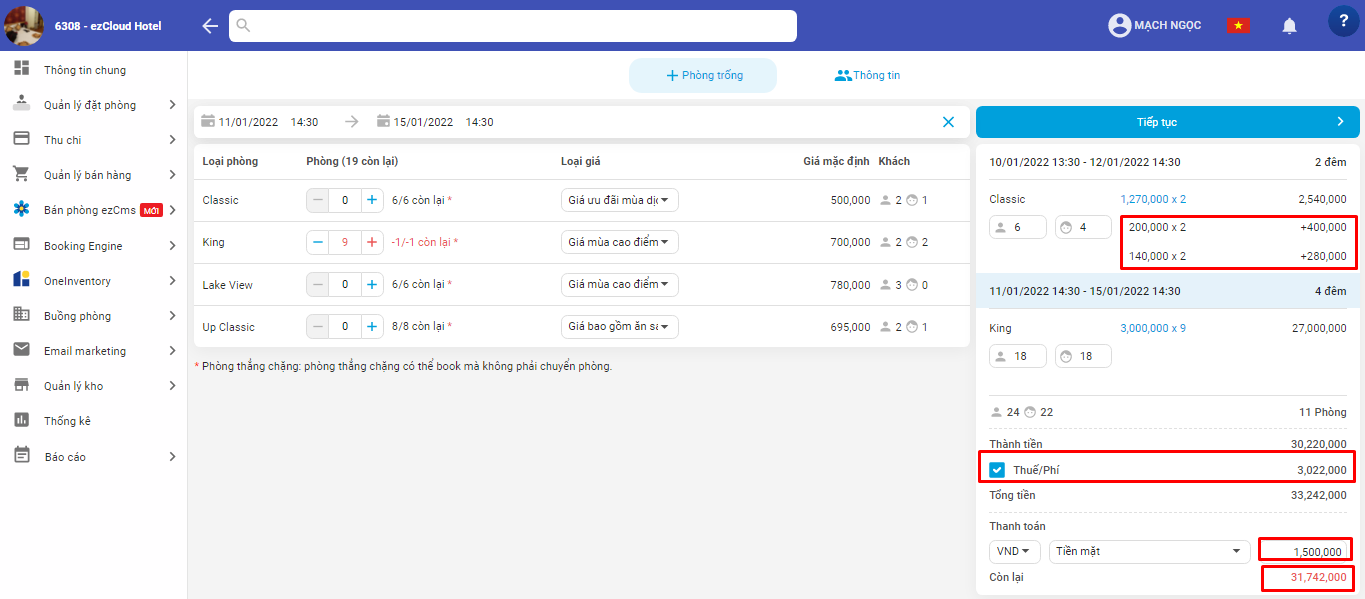This screenshot has width=1365, height=599.
Task: Select the Vietnamese flag language icon
Action: [1238, 26]
